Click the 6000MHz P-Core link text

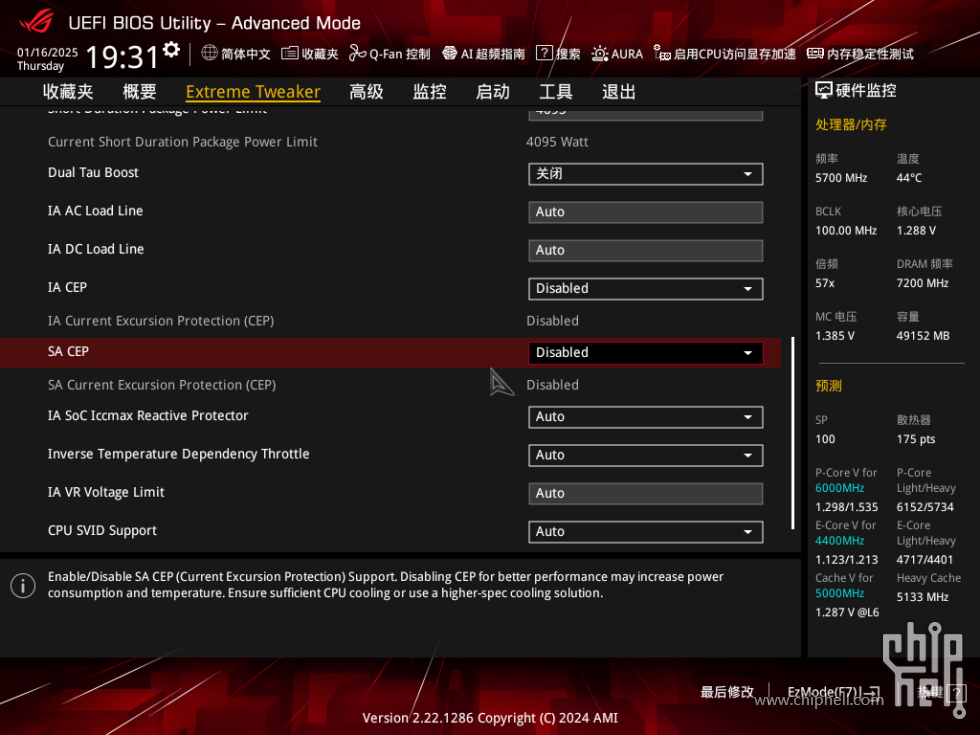(x=839, y=488)
